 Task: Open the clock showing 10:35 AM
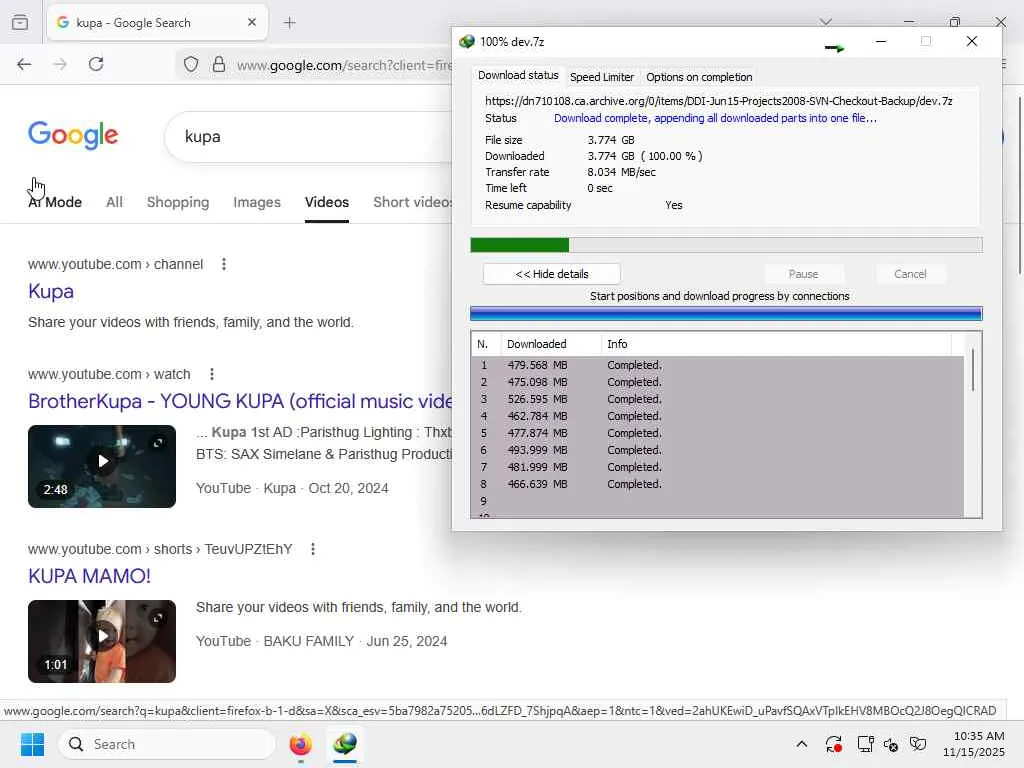coord(974,744)
